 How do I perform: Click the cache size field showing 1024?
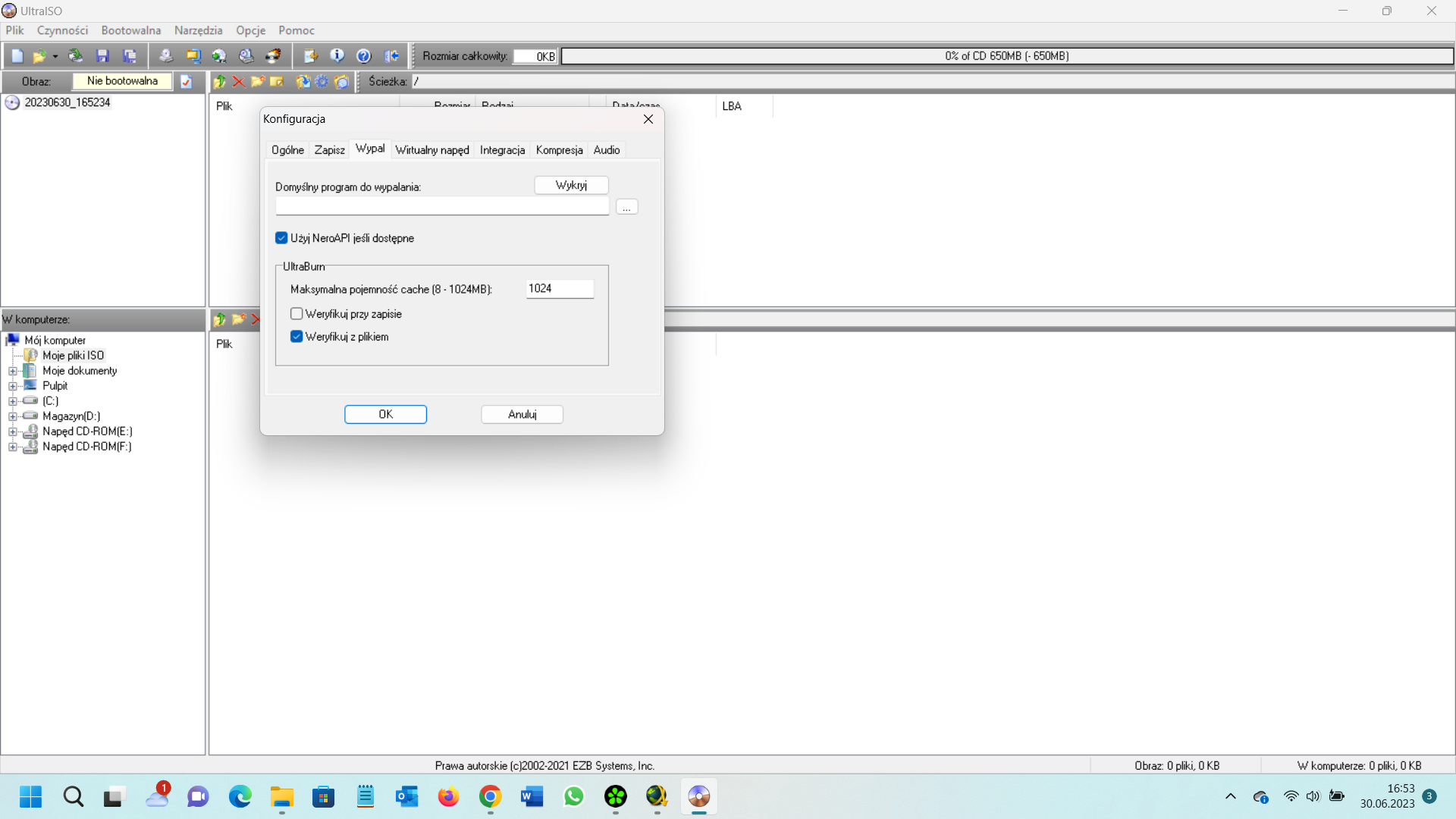(560, 289)
